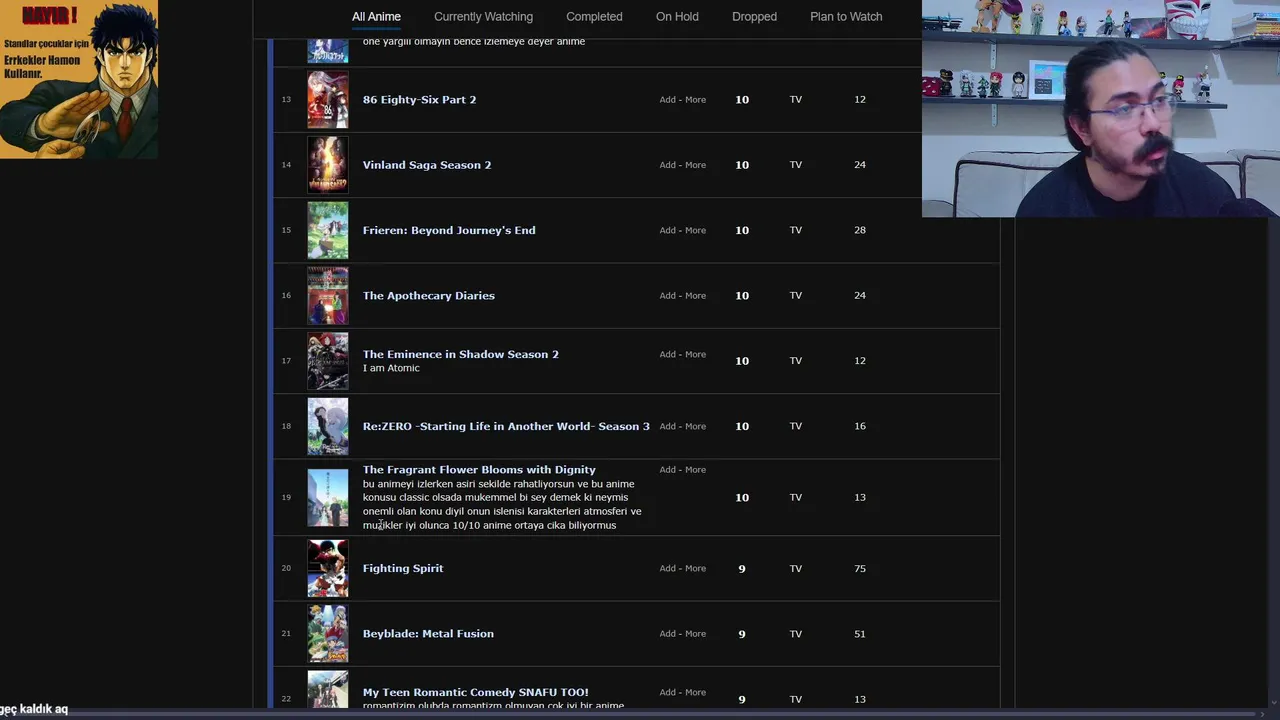Click Add for Frieren: Beyond Journey's End
Image resolution: width=1280 pixels, height=720 pixels.
pos(667,230)
